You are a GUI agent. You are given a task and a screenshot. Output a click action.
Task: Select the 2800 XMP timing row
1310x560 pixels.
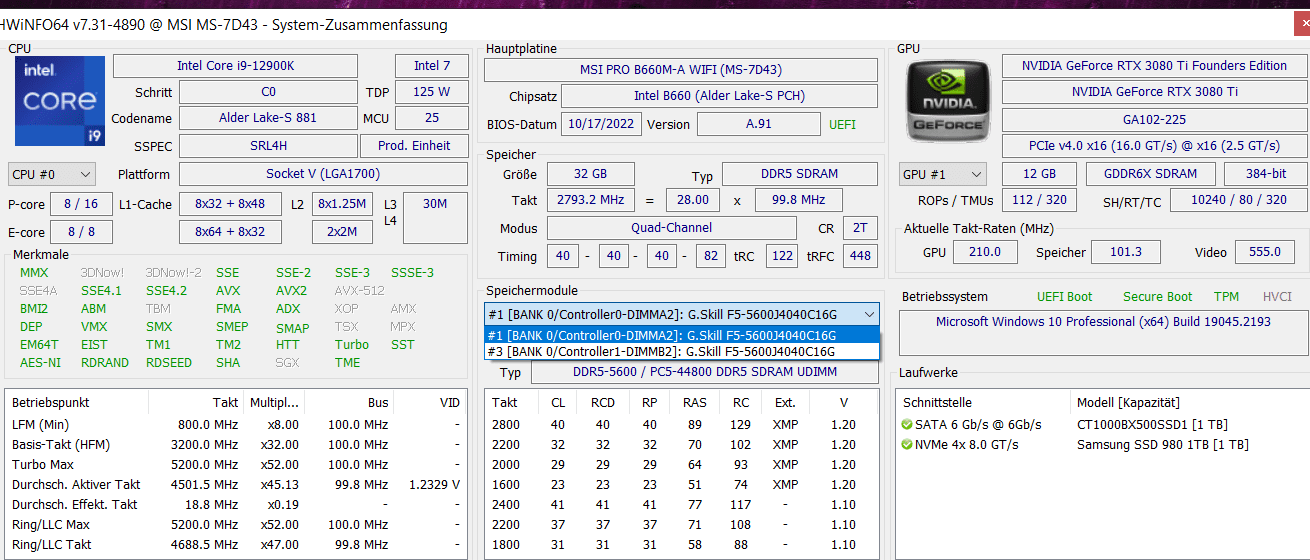point(680,424)
